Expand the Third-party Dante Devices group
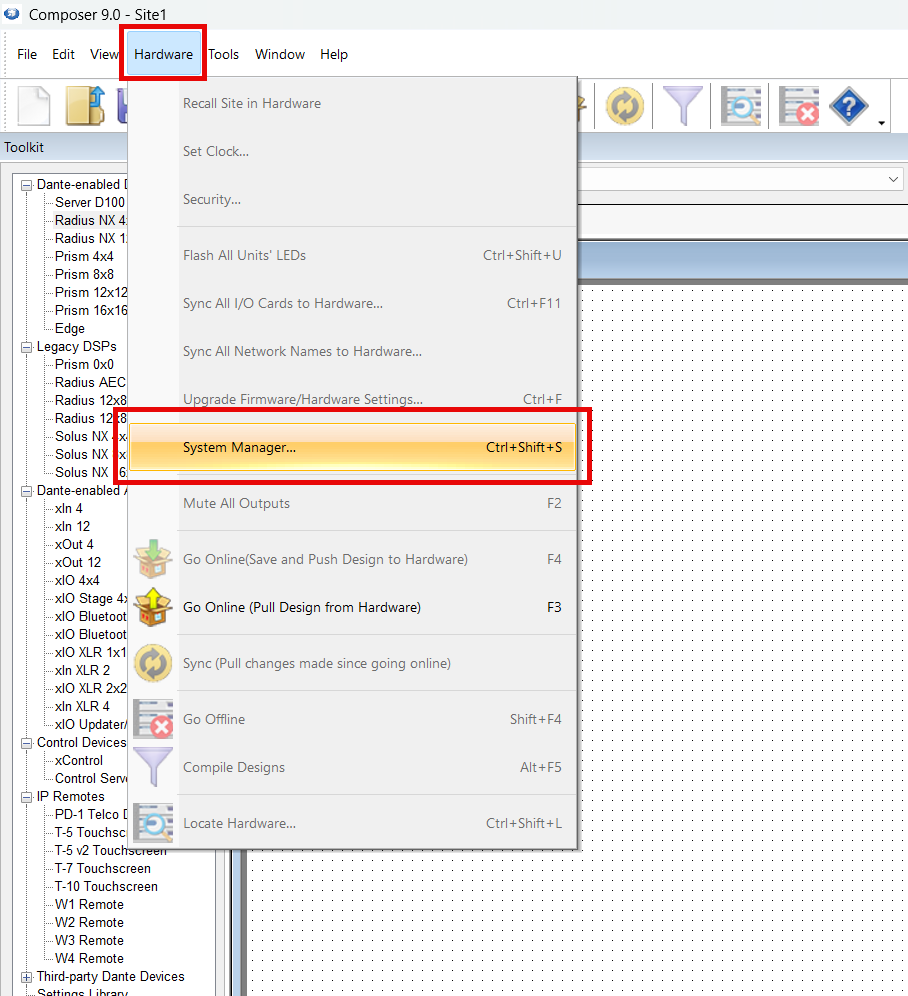 pos(27,978)
